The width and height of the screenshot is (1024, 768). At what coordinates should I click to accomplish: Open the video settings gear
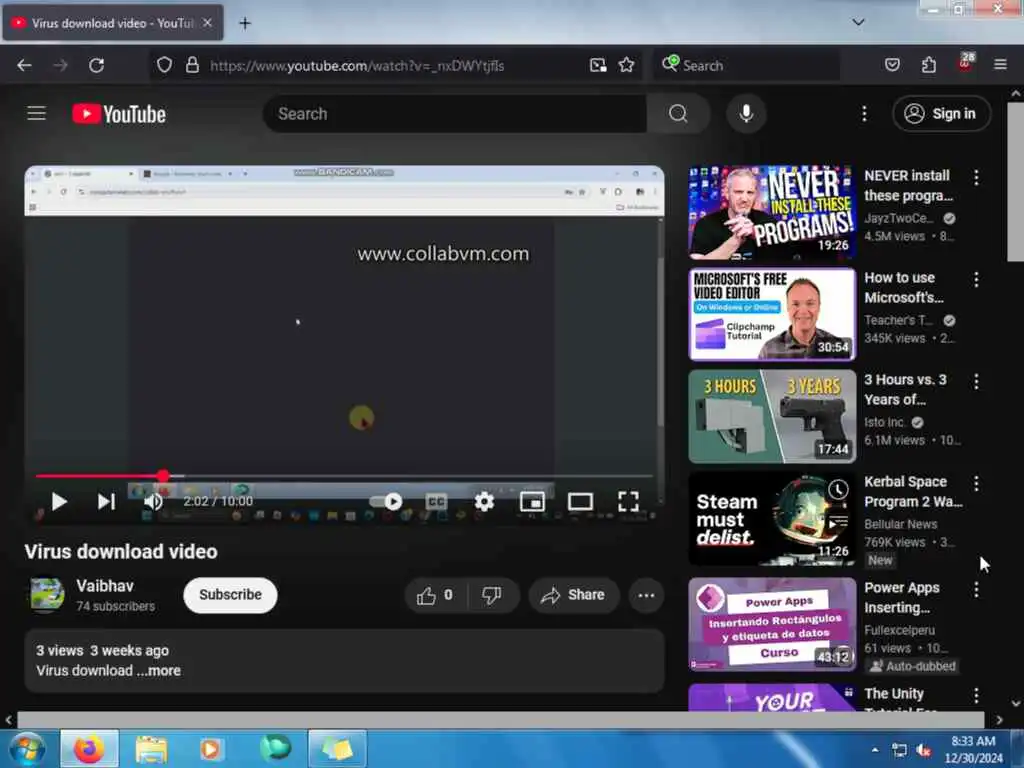tap(484, 502)
